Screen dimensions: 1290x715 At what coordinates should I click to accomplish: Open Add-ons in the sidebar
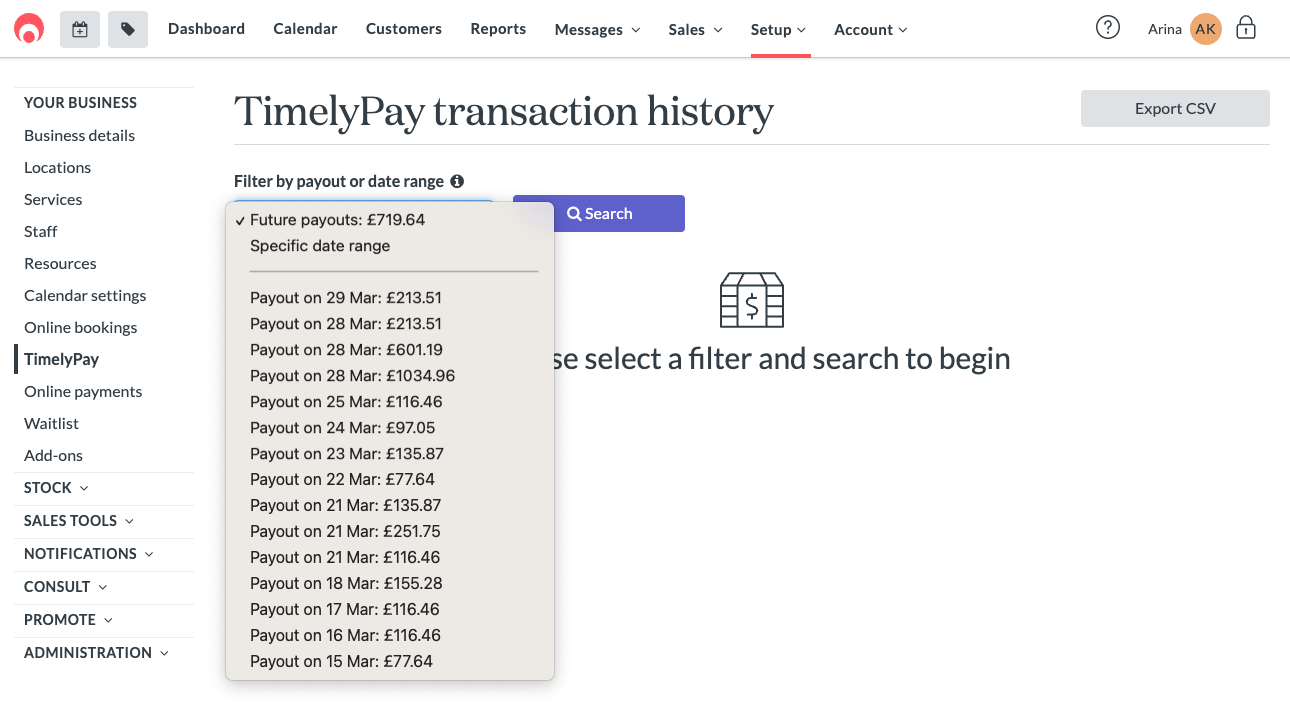click(53, 455)
